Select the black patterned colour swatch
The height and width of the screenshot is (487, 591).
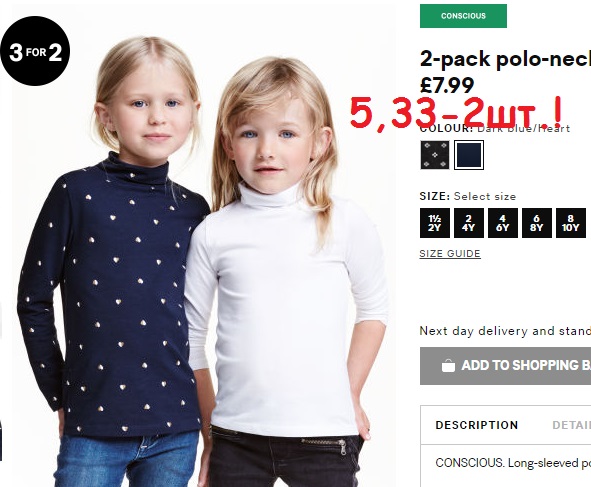[x=435, y=155]
